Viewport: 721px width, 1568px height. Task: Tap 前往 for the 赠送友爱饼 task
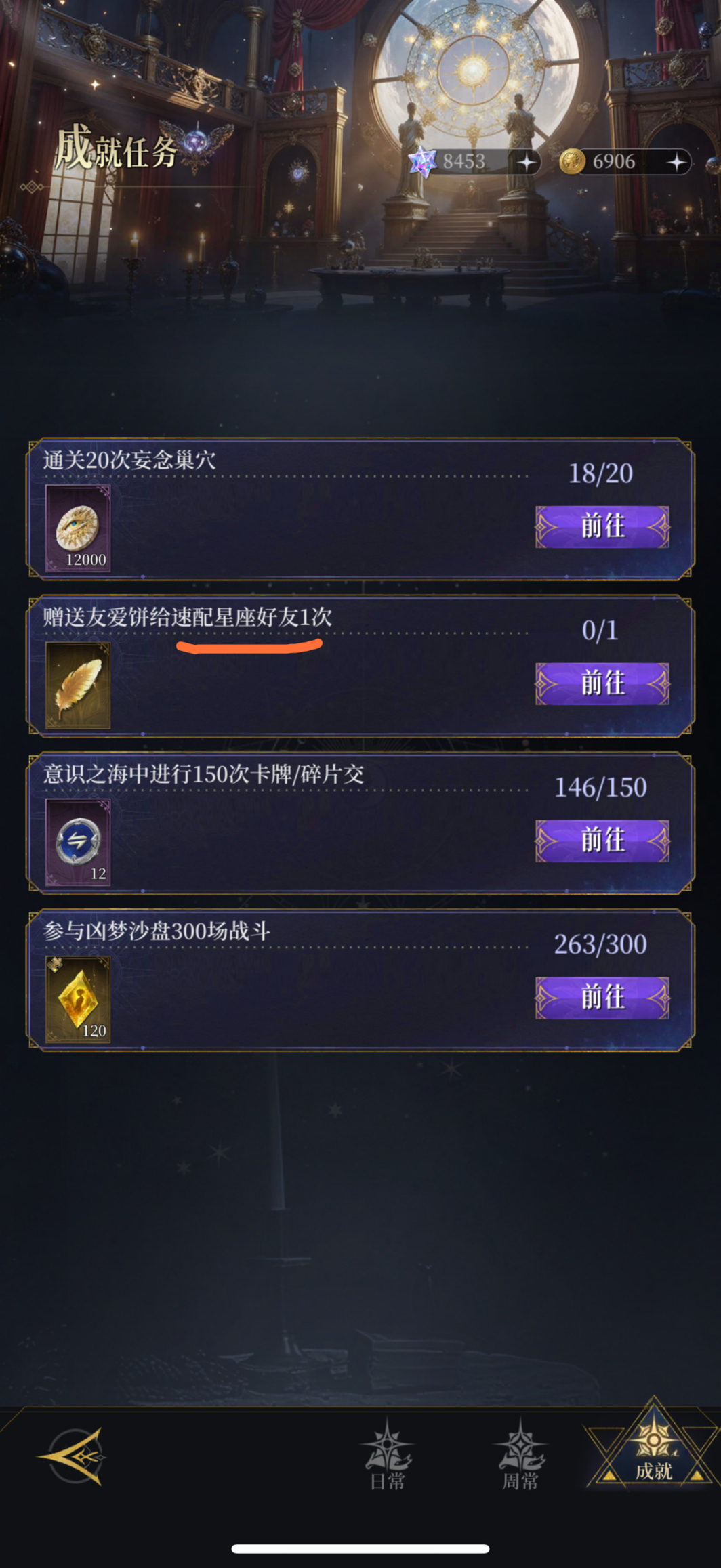pyautogui.click(x=602, y=683)
